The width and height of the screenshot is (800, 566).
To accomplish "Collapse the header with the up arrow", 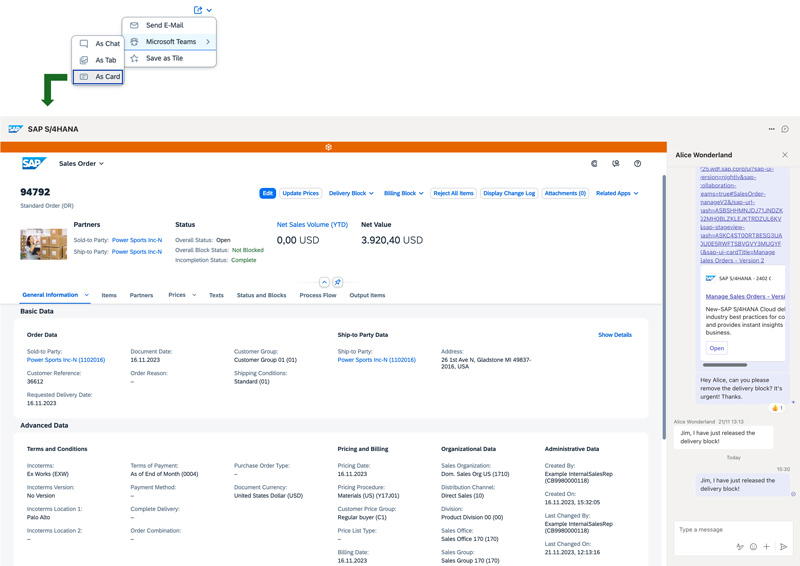I will coord(324,282).
